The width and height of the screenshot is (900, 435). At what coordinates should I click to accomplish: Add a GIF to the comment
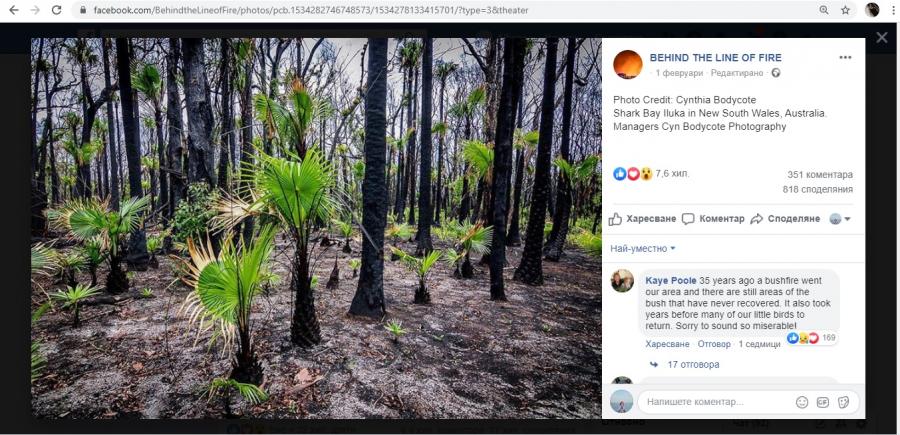point(823,402)
